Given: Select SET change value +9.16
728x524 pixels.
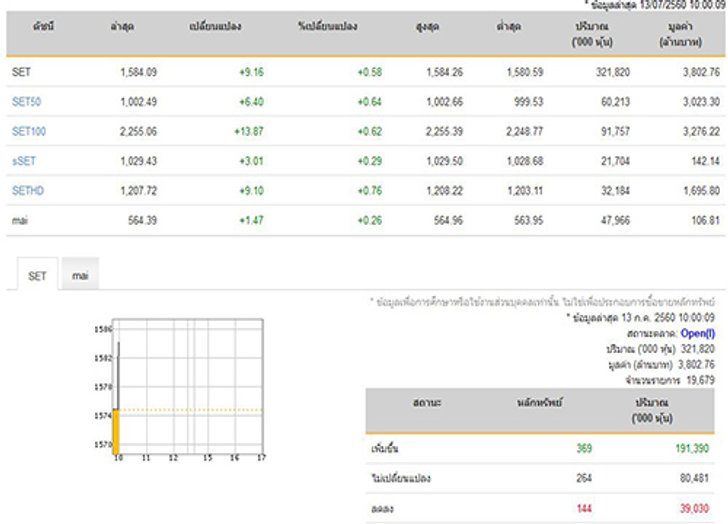Looking at the screenshot, I should coord(251,72).
